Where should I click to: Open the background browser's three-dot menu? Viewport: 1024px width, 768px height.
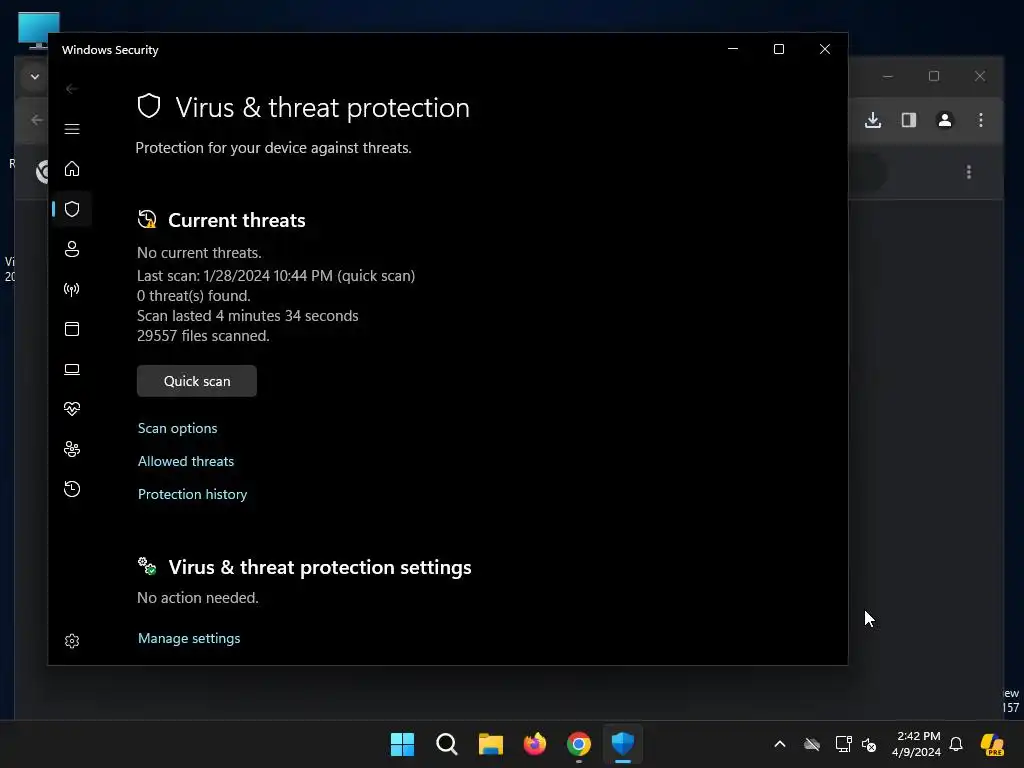980,120
